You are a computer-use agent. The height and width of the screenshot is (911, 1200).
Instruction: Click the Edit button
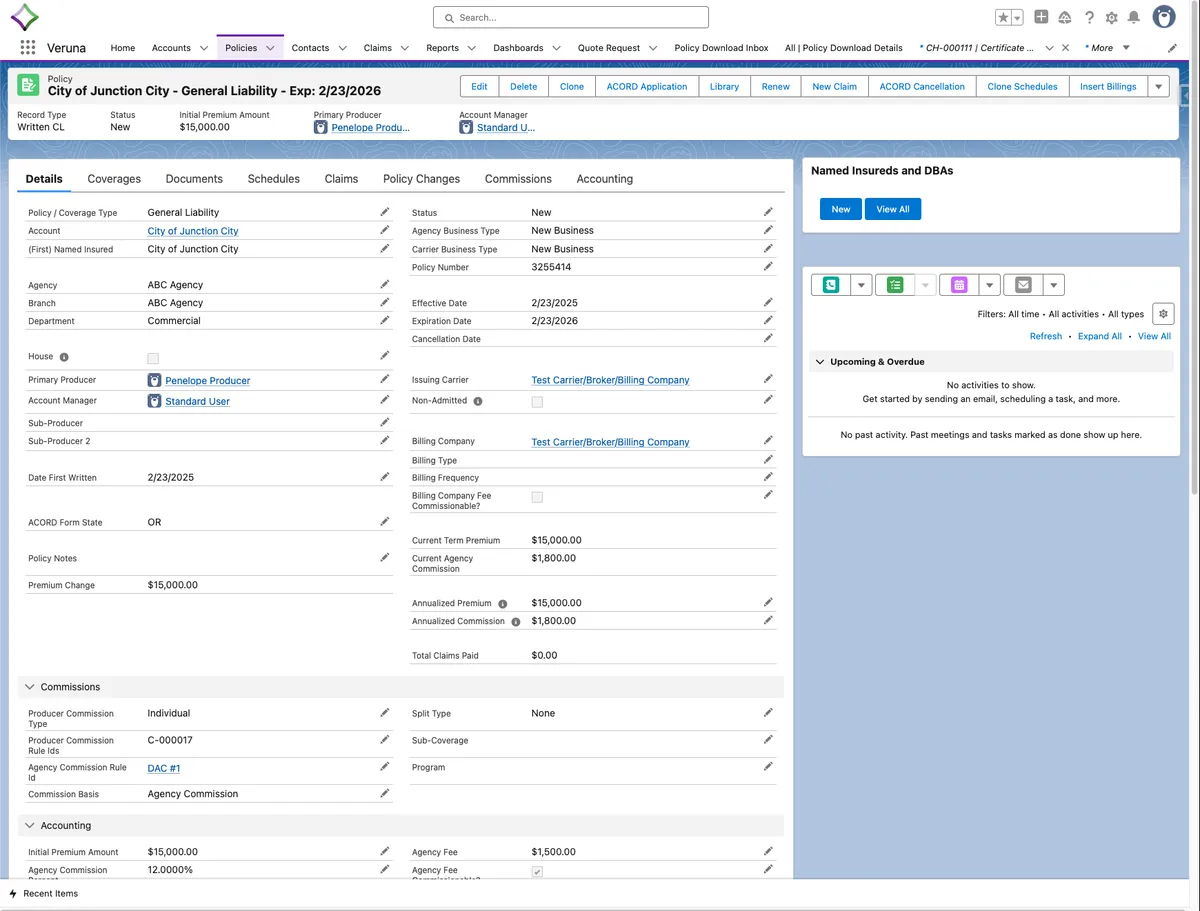pyautogui.click(x=479, y=87)
